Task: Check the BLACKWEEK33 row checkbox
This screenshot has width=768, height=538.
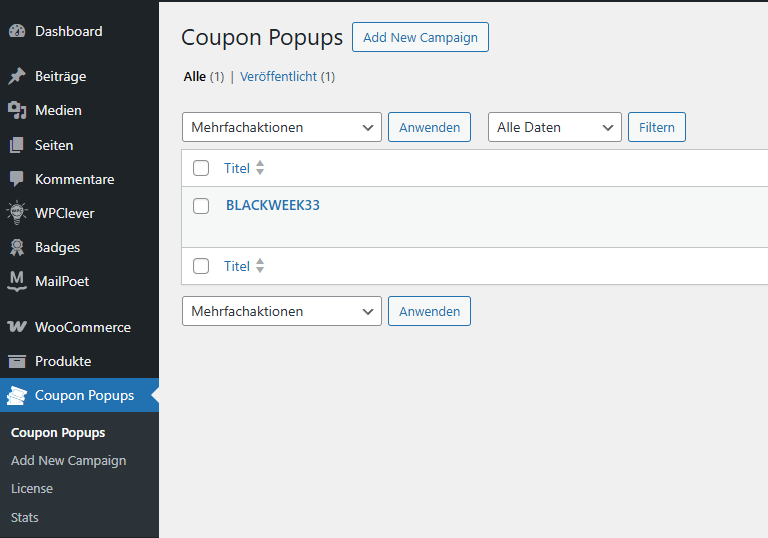Action: point(201,206)
